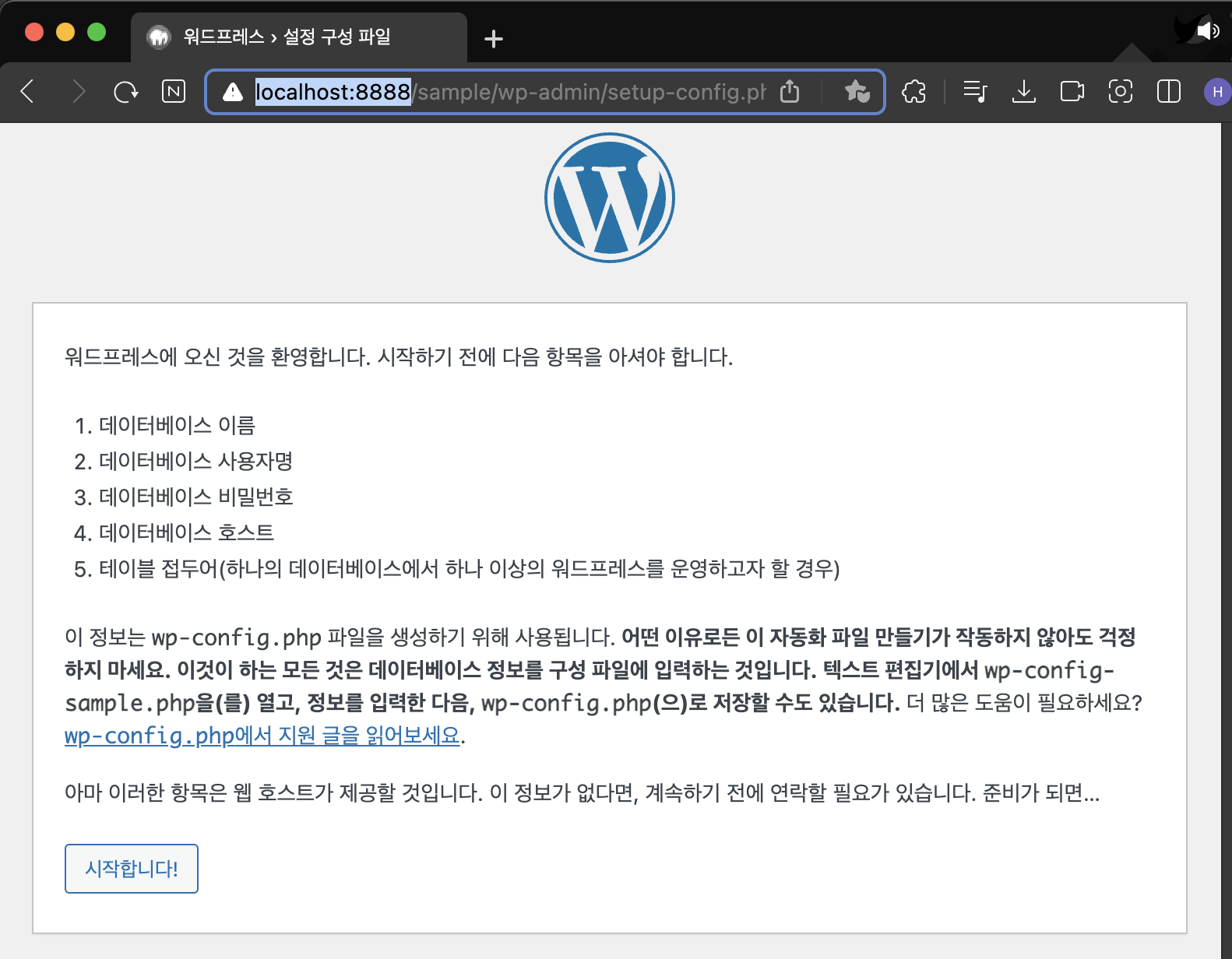Open the extensions puzzle icon

914,92
